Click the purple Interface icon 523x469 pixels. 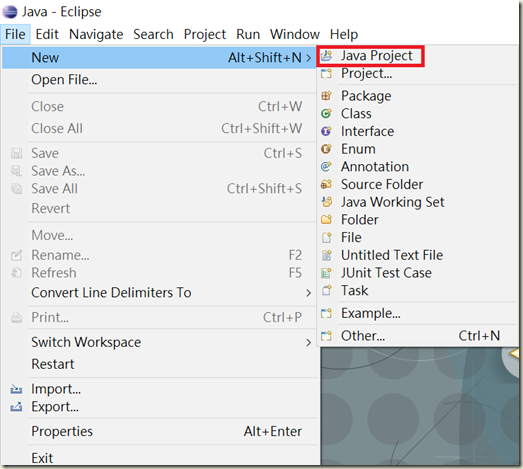tap(327, 131)
